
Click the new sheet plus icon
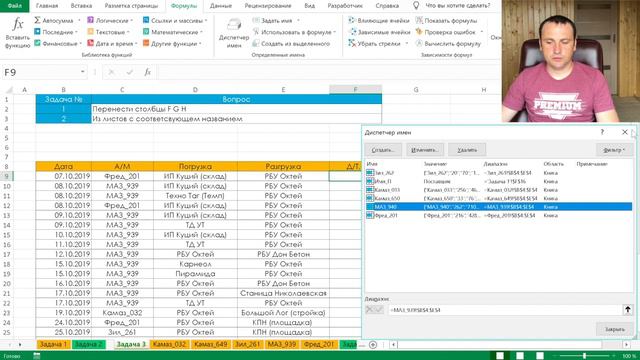[373, 344]
